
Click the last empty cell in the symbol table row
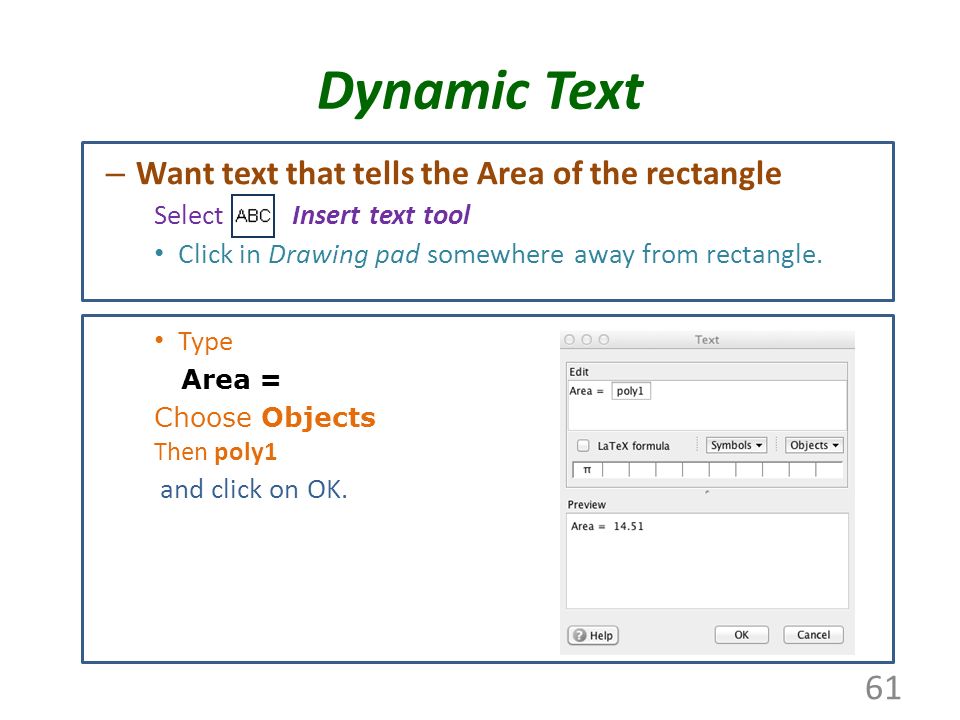click(830, 470)
